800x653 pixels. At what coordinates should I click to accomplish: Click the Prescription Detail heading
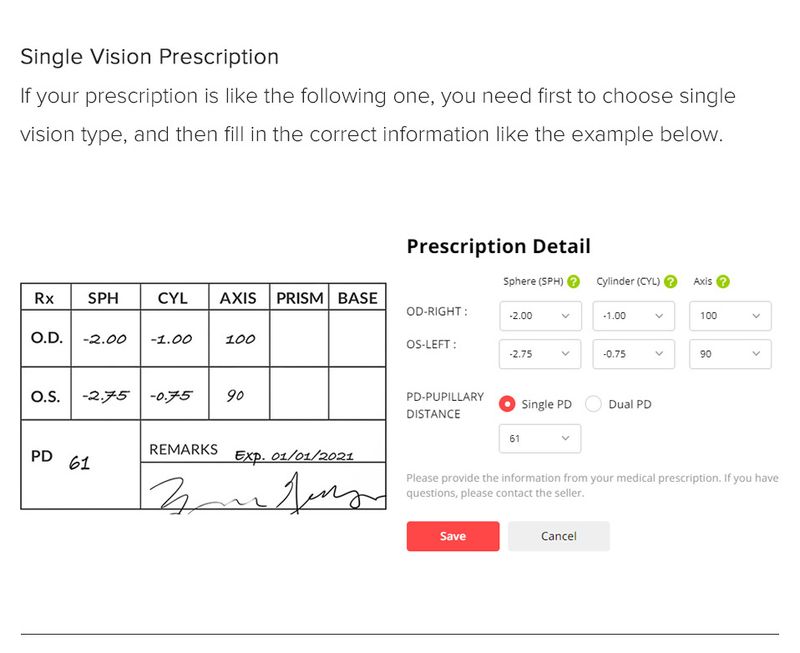pos(498,246)
